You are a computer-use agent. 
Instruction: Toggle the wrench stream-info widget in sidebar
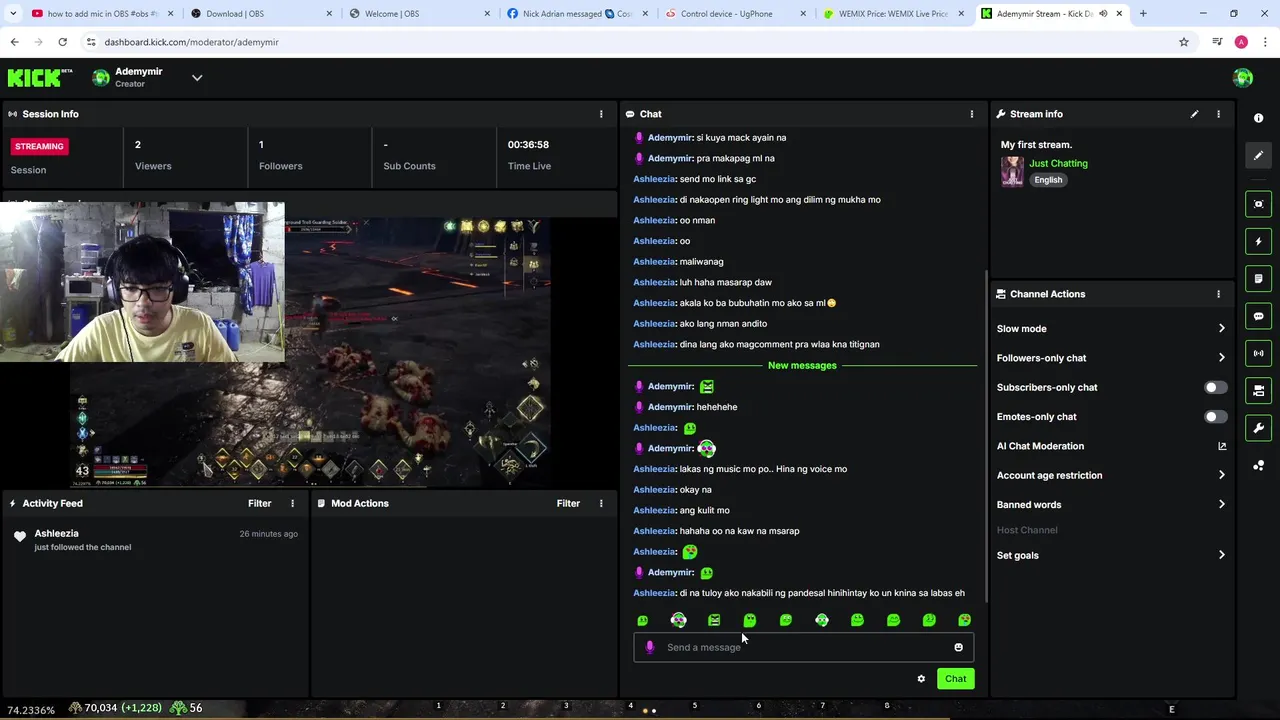1258,428
